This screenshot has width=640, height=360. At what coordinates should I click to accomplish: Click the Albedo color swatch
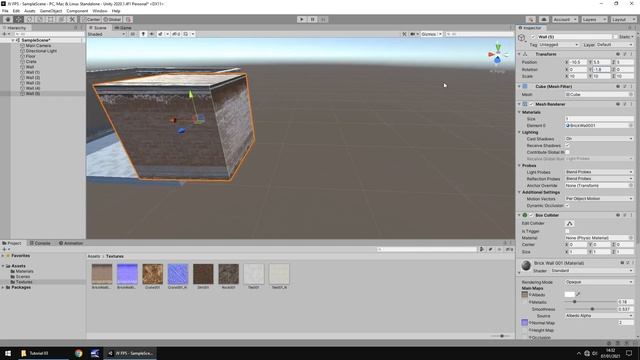pos(569,294)
